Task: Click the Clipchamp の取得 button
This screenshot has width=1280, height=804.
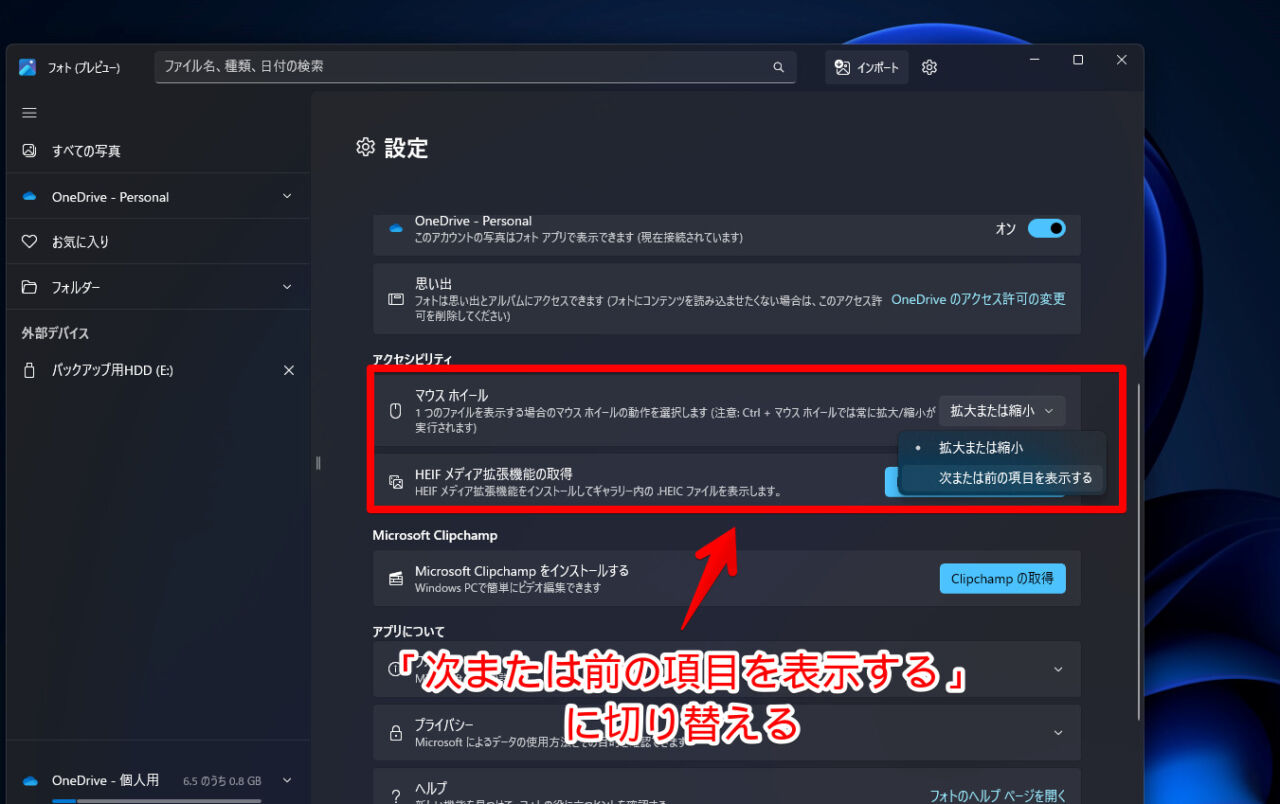Action: click(x=1002, y=578)
